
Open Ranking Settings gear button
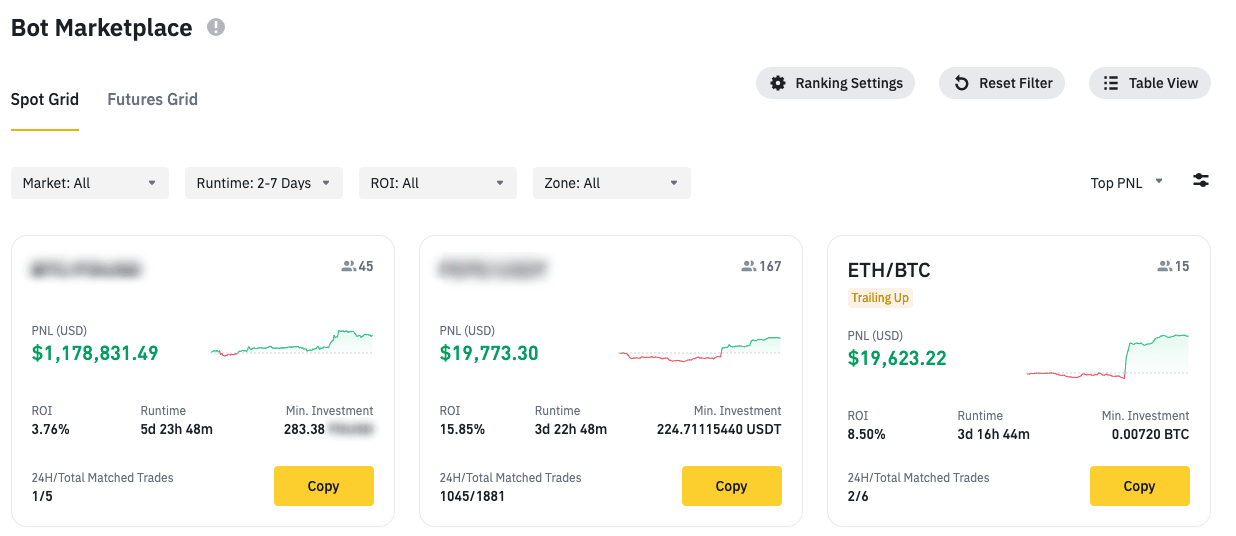(x=777, y=83)
